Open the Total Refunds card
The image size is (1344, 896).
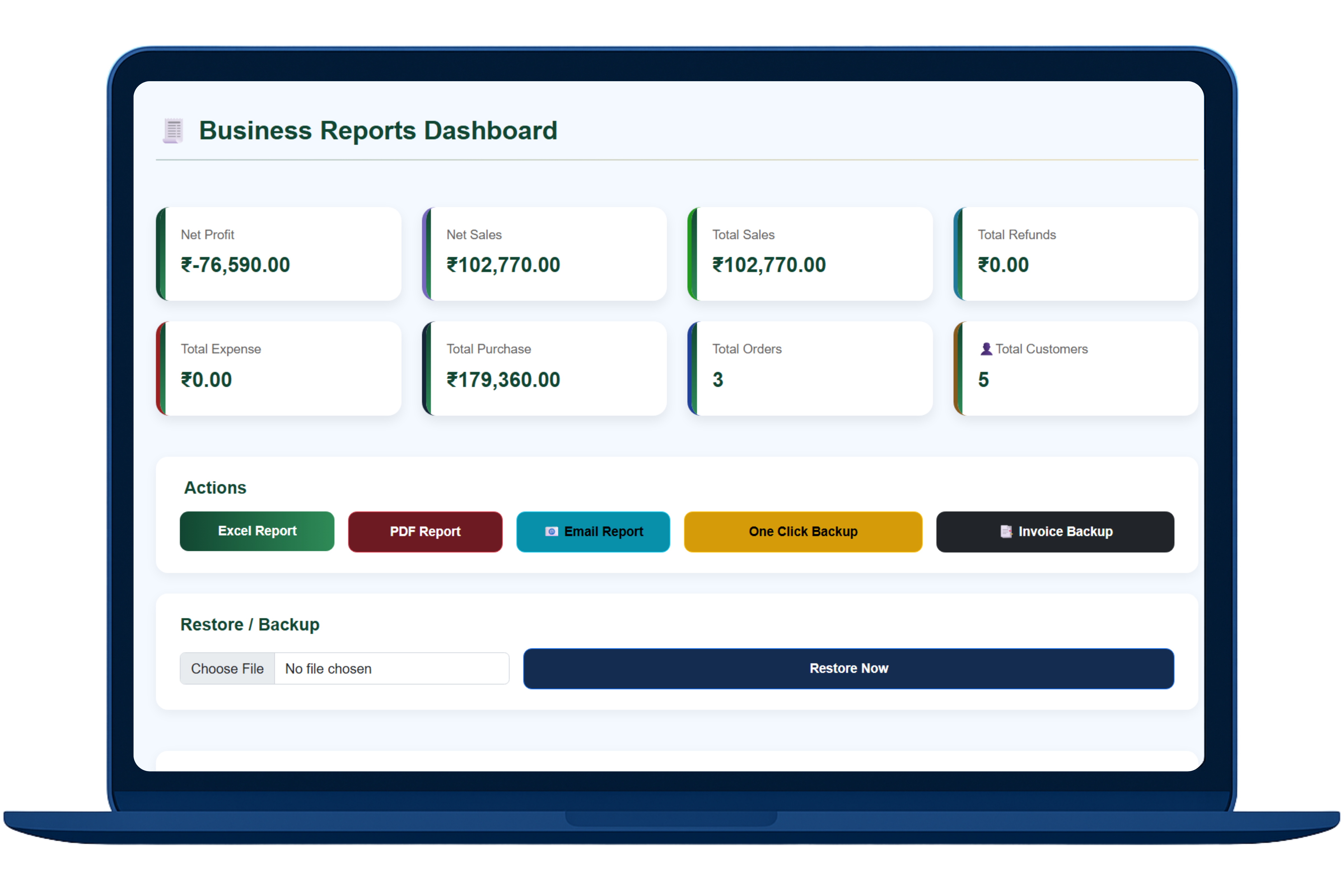[x=1076, y=254]
